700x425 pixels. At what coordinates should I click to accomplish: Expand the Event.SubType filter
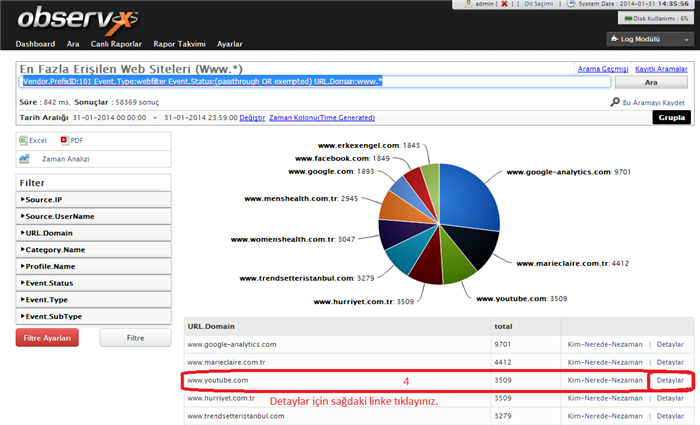93,316
